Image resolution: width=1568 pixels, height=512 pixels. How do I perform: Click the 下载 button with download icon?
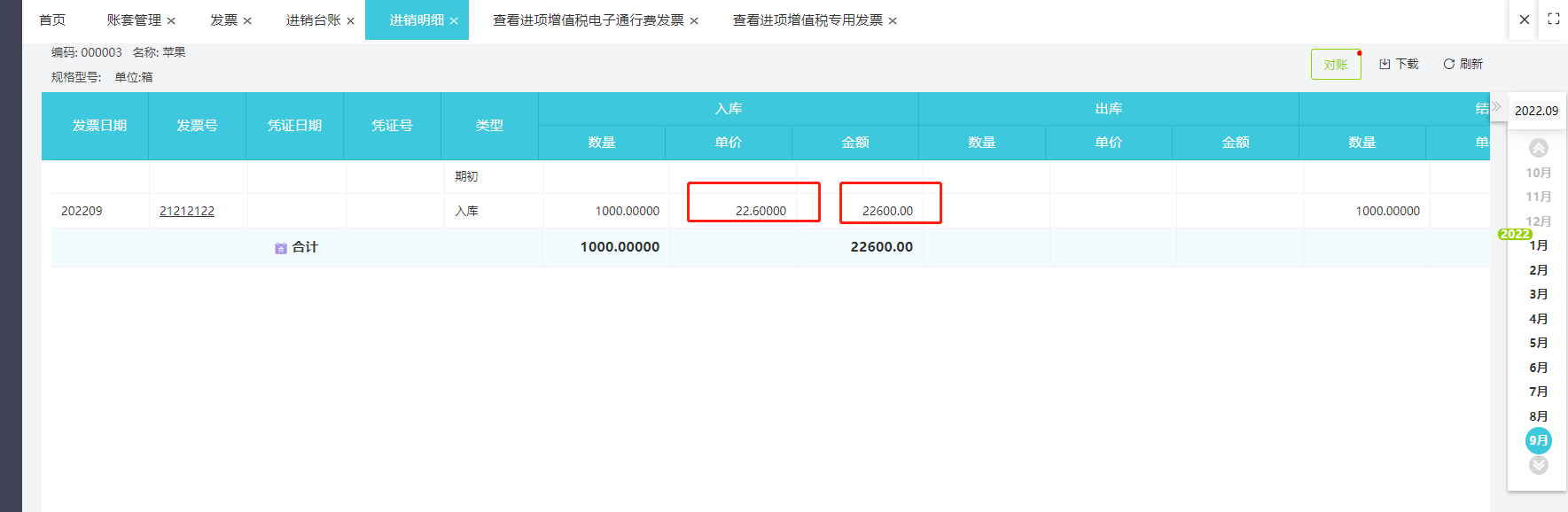click(x=1399, y=64)
